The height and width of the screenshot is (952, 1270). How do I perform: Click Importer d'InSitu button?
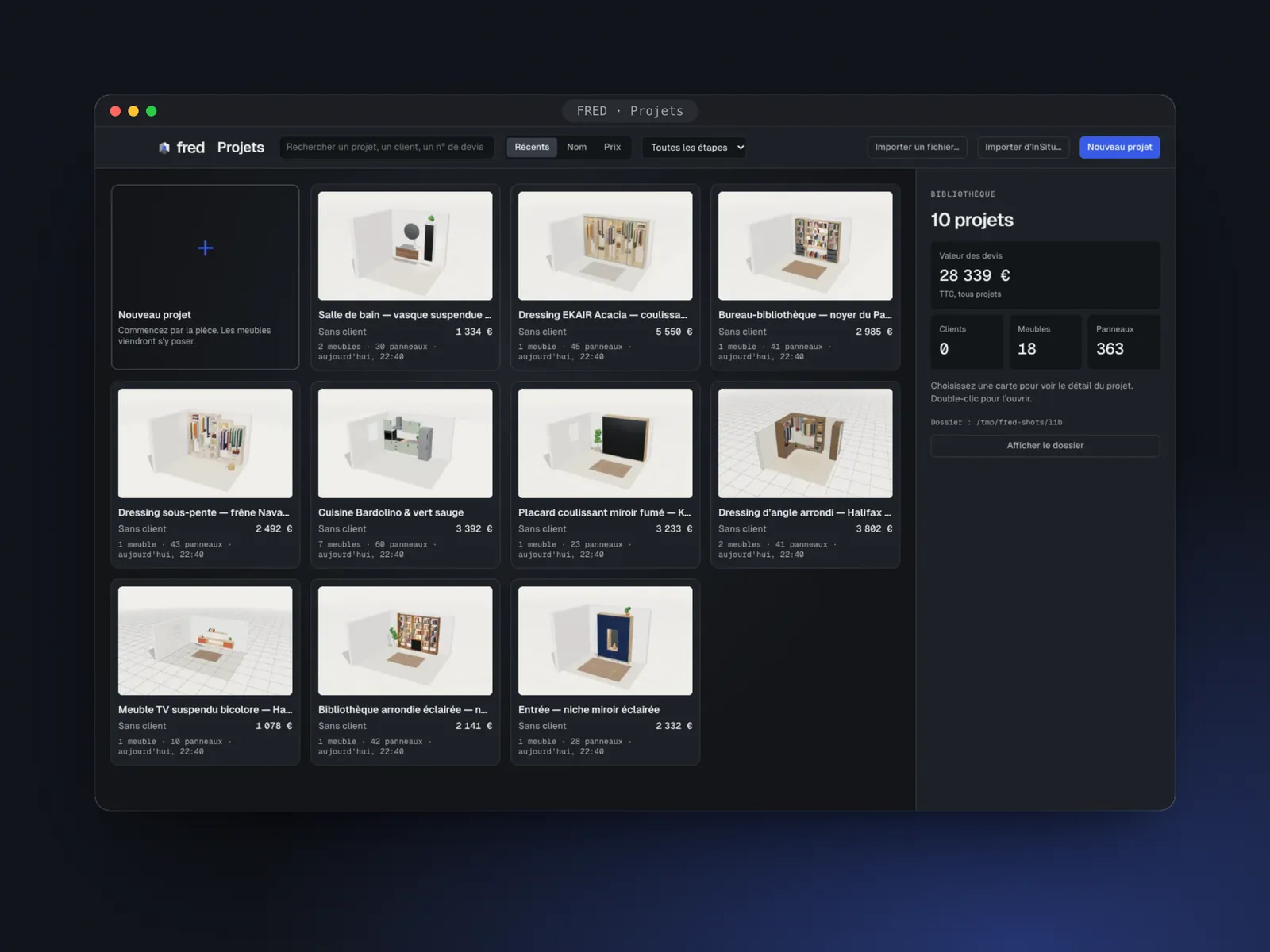(x=1023, y=148)
